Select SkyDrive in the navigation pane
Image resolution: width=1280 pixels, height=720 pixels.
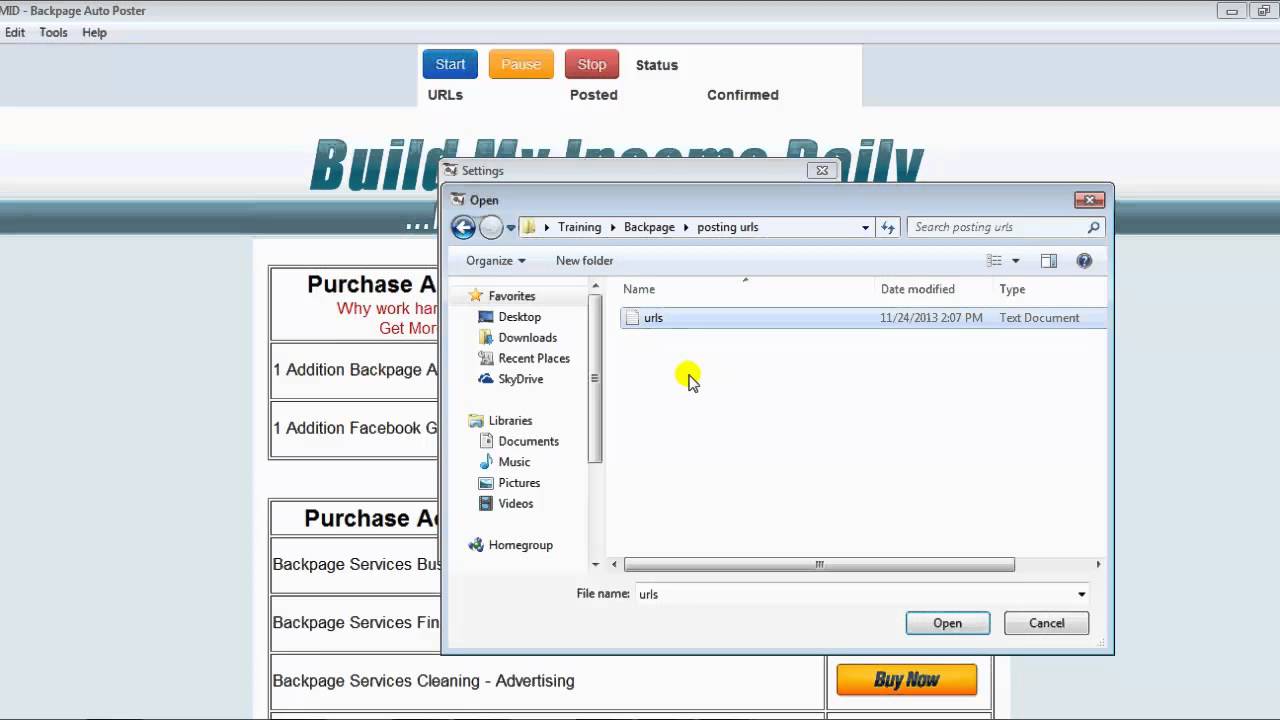click(x=520, y=379)
